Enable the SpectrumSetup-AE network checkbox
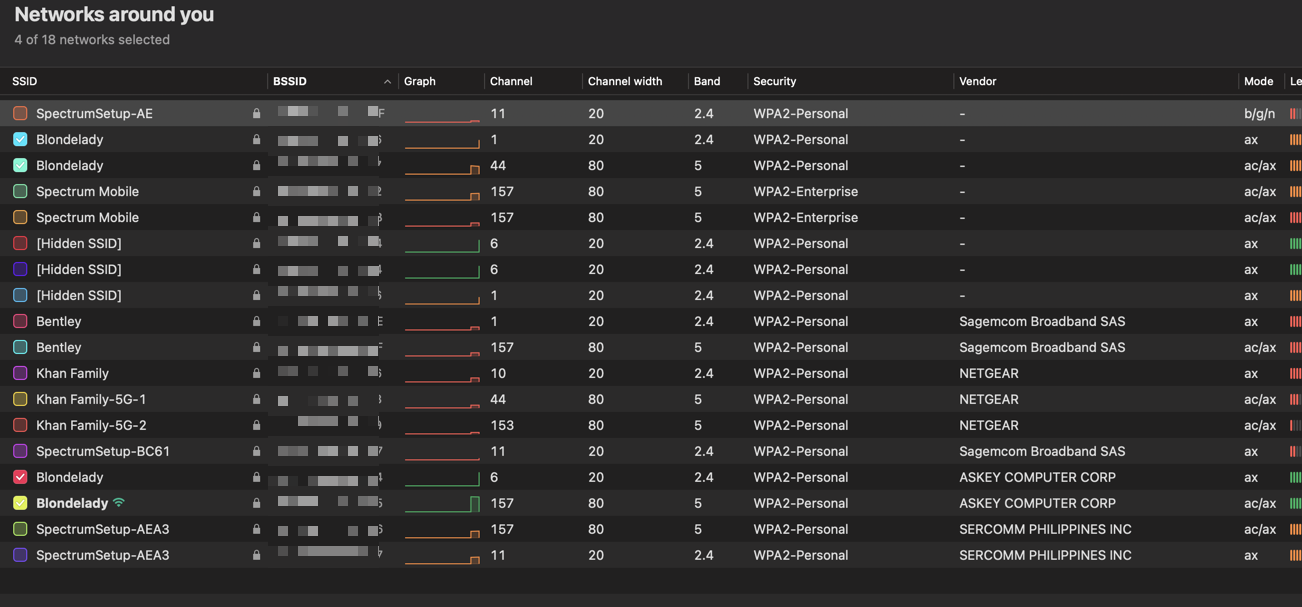This screenshot has height=607, width=1302. (20, 113)
